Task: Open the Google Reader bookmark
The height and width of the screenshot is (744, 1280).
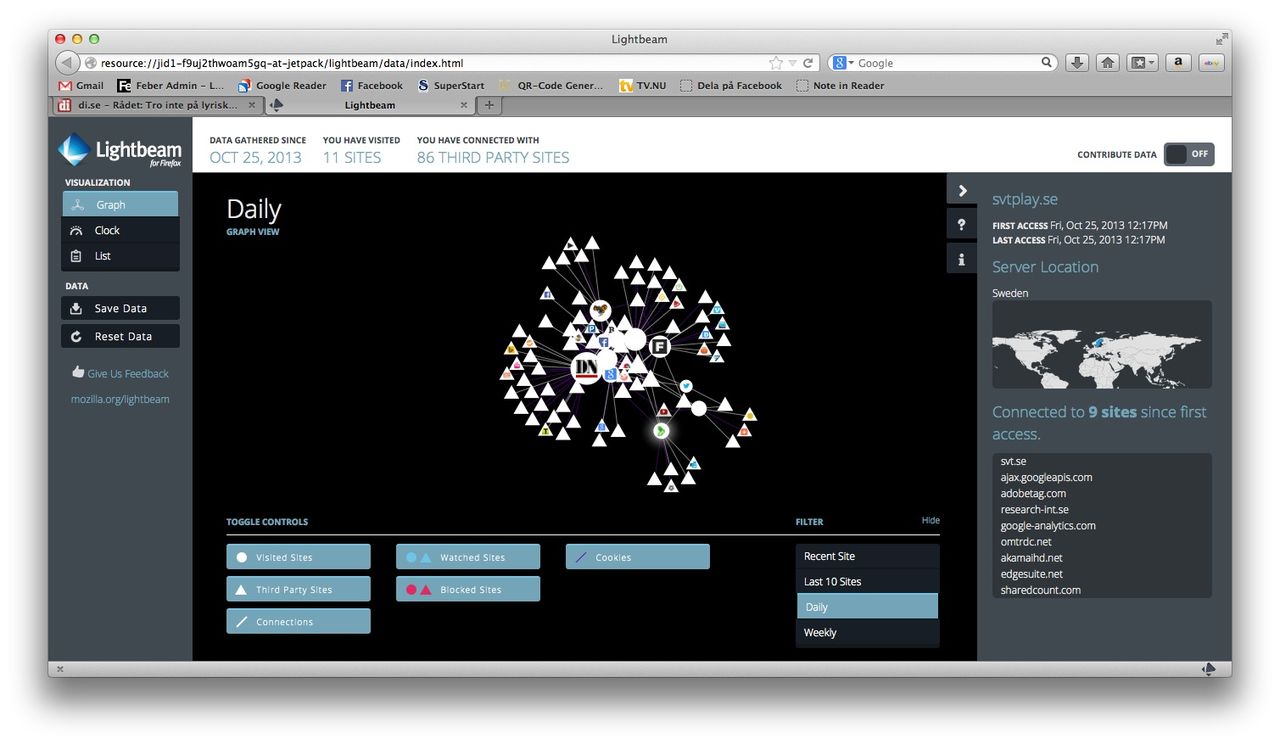Action: point(281,85)
